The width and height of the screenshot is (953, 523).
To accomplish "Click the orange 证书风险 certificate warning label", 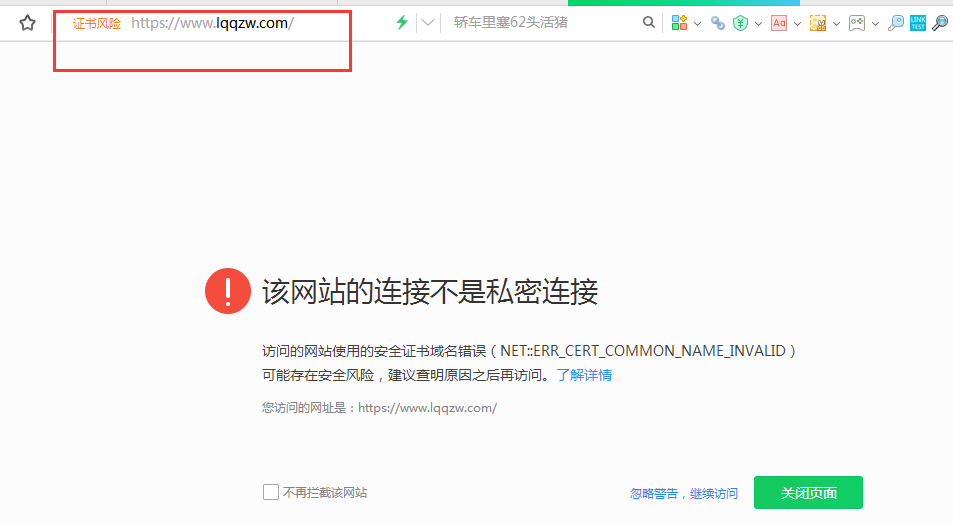I will pos(97,24).
